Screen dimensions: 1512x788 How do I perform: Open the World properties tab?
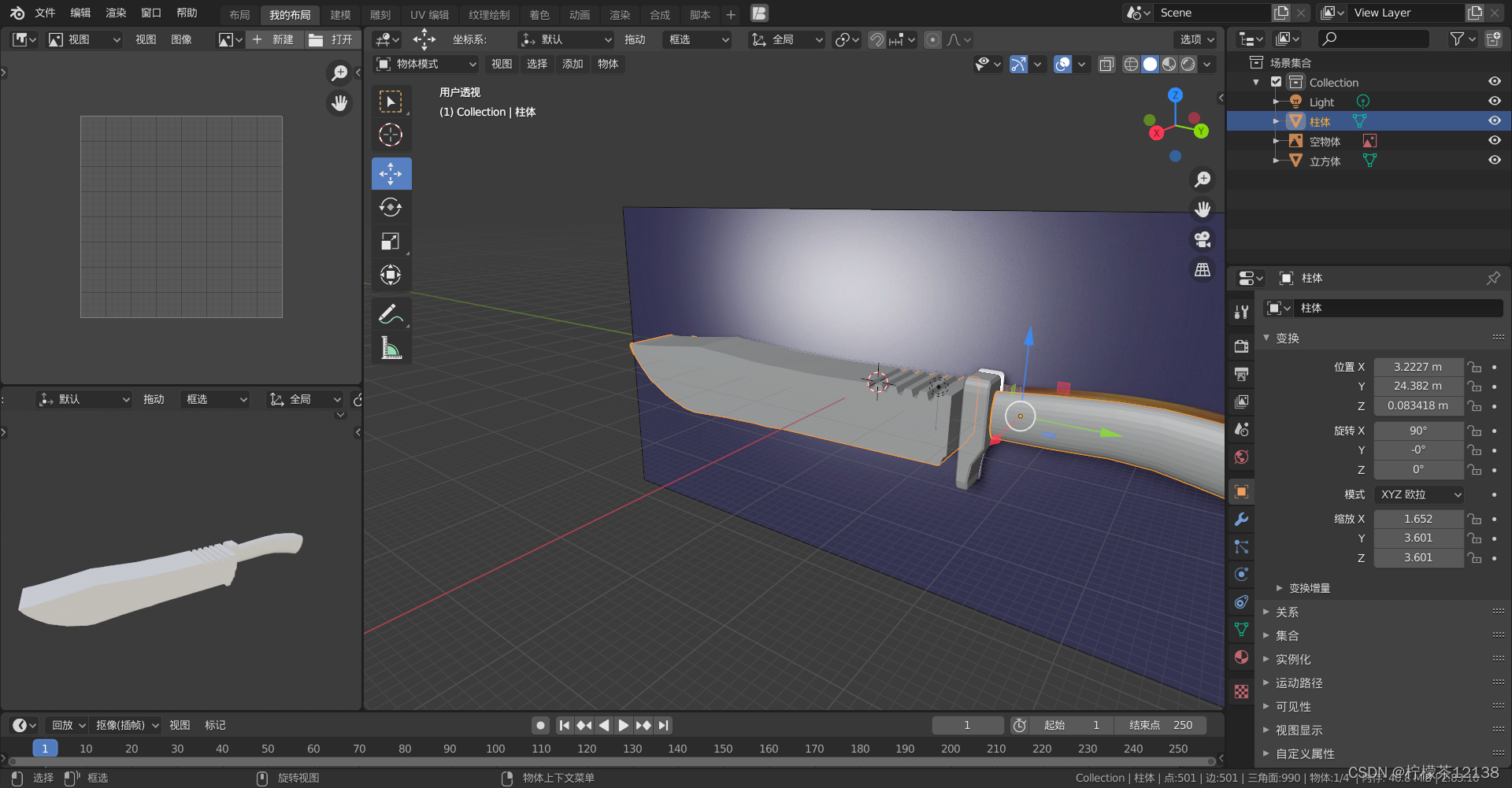click(x=1241, y=457)
